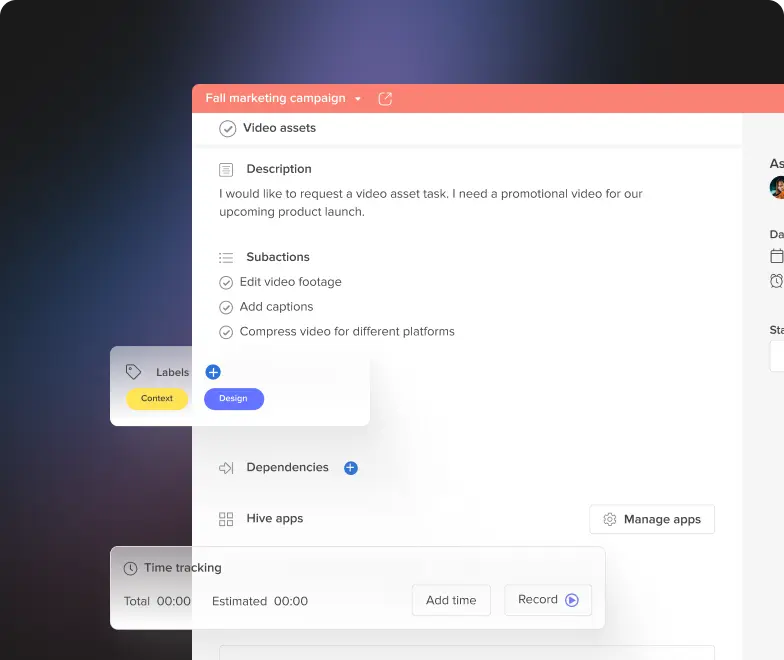Image resolution: width=784 pixels, height=660 pixels.
Task: Add a dependency with plus icon
Action: (x=350, y=468)
